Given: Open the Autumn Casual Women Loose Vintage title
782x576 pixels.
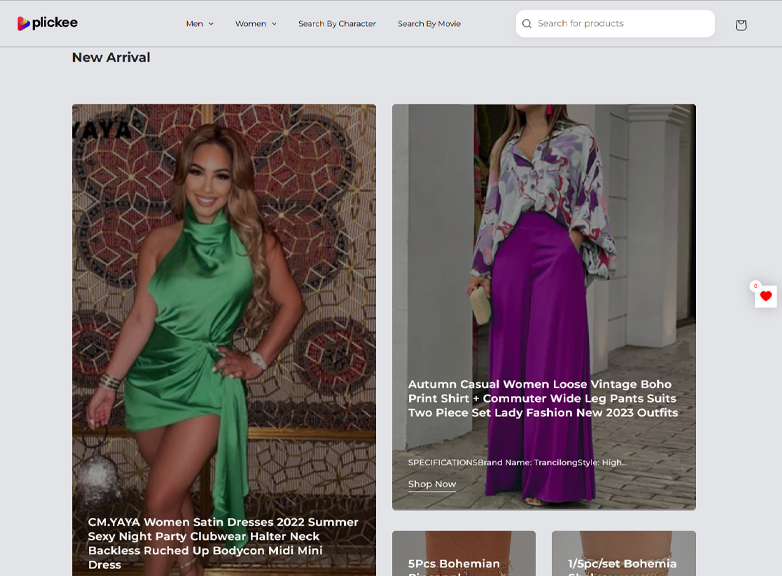Looking at the screenshot, I should (543, 398).
